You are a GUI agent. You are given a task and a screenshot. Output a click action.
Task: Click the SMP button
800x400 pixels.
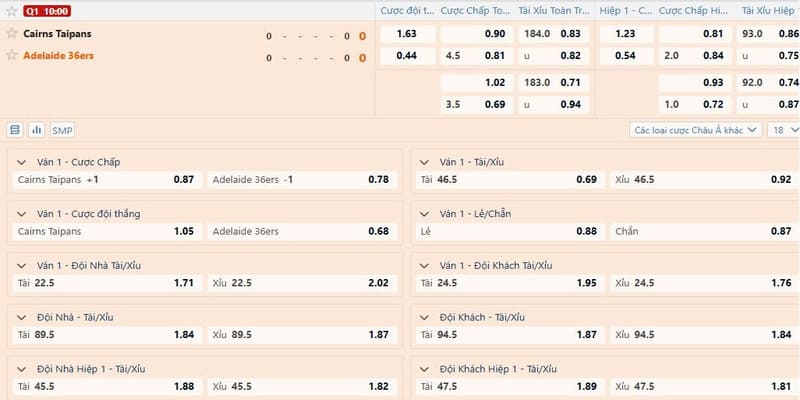pos(62,130)
